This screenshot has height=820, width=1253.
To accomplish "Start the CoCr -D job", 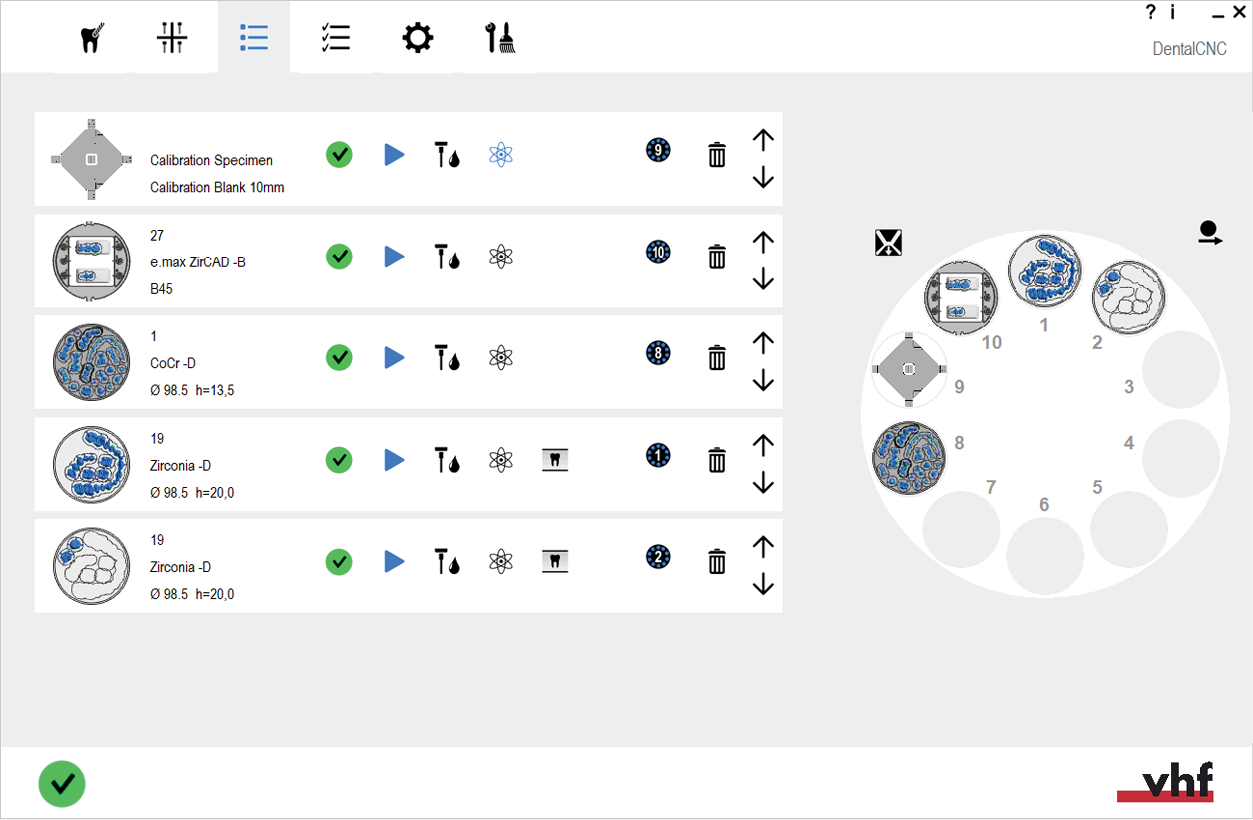I will point(394,357).
